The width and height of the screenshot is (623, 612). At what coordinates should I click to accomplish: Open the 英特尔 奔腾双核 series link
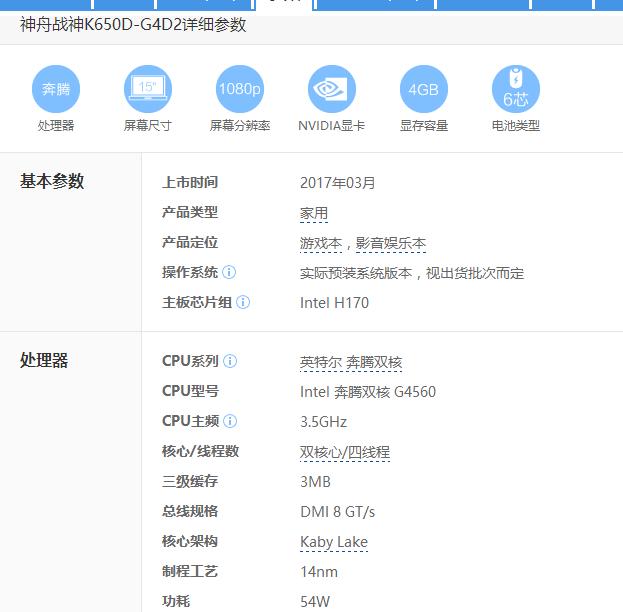[x=351, y=362]
